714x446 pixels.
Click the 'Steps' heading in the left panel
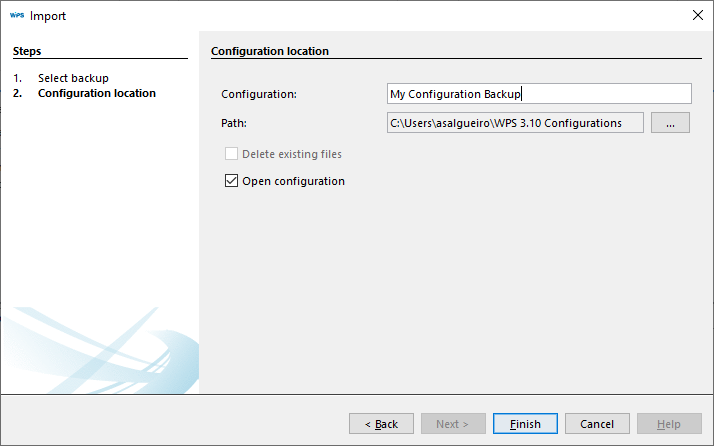pyautogui.click(x=27, y=51)
